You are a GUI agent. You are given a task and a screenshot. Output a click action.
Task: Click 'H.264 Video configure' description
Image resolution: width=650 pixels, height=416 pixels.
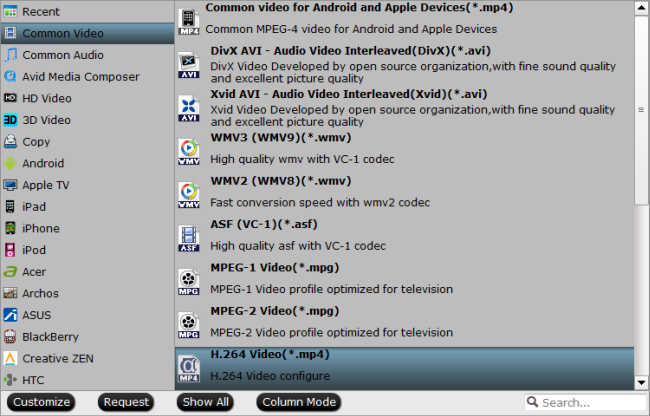coord(270,376)
